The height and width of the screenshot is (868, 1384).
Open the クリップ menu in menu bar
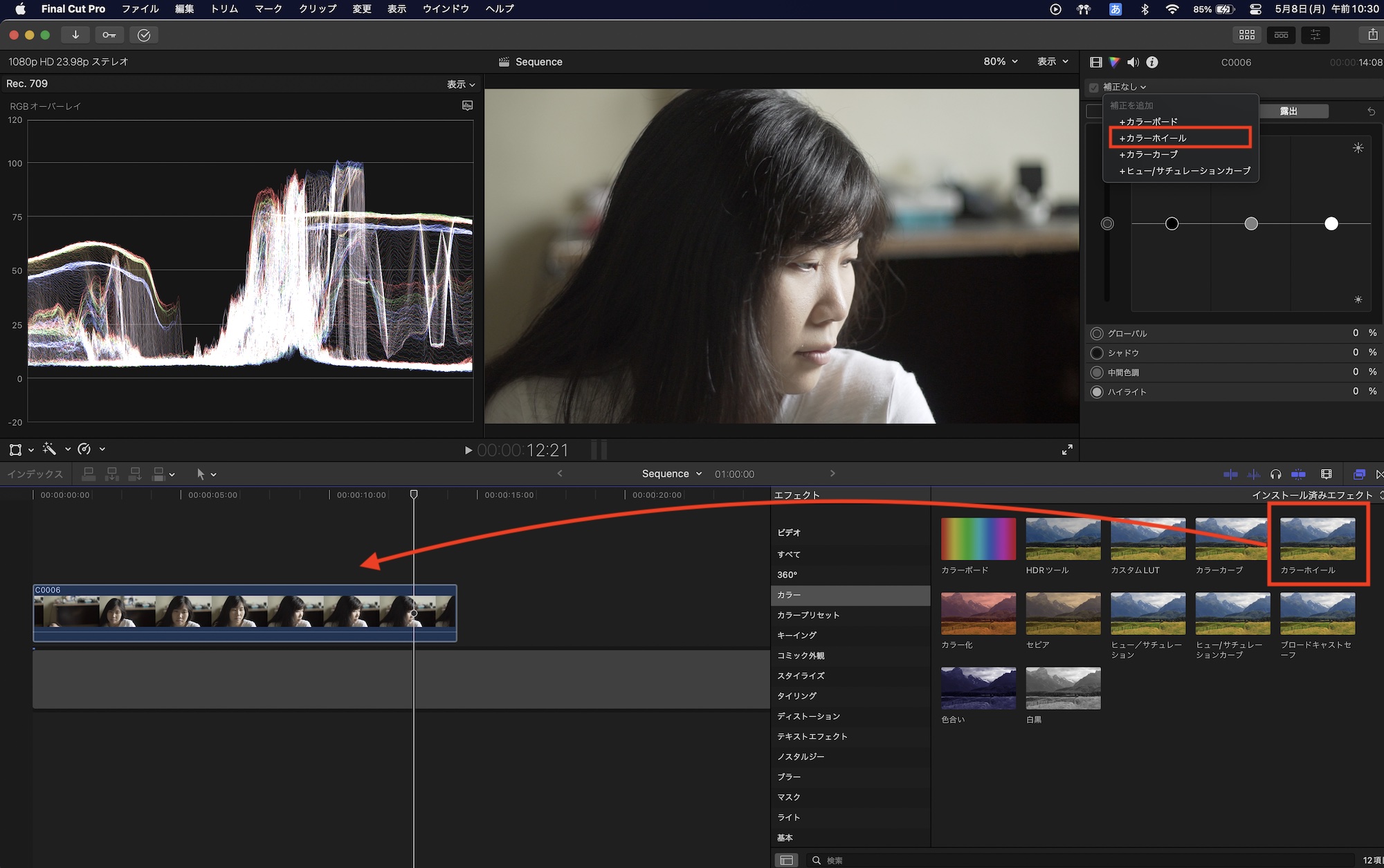tap(318, 9)
